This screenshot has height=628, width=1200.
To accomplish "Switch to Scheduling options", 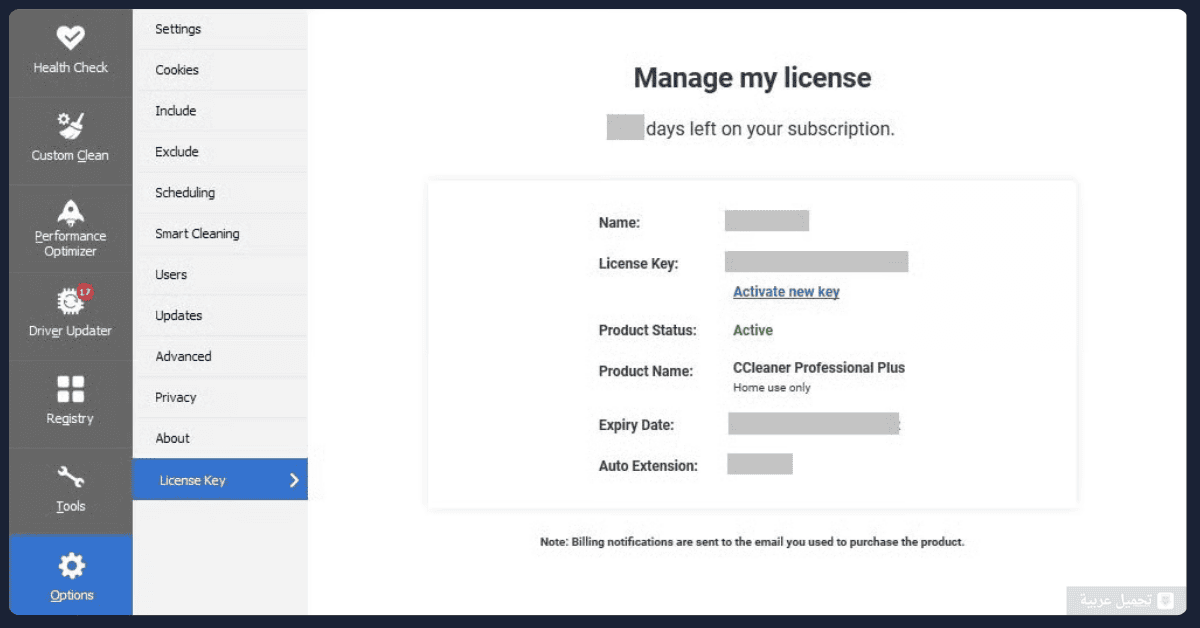I will 185,193.
